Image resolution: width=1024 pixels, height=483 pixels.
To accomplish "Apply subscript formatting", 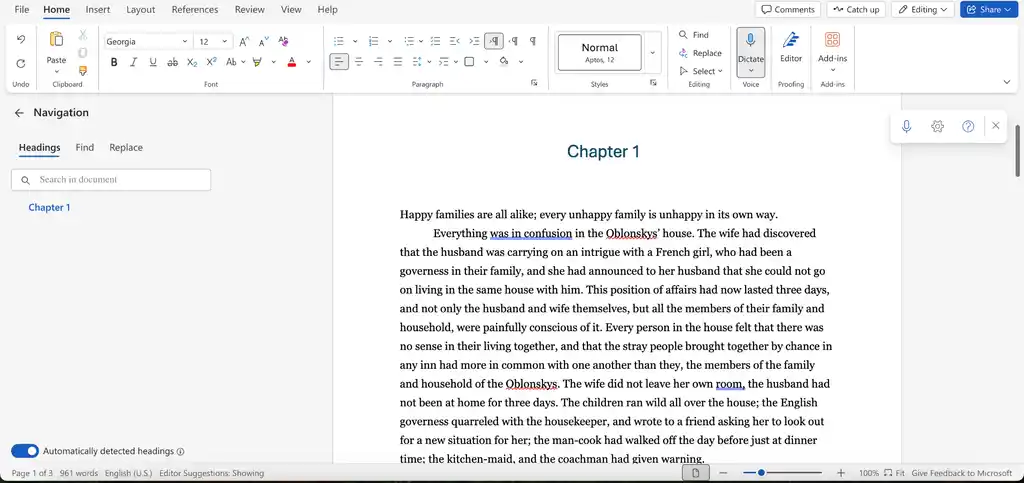I will click(192, 62).
